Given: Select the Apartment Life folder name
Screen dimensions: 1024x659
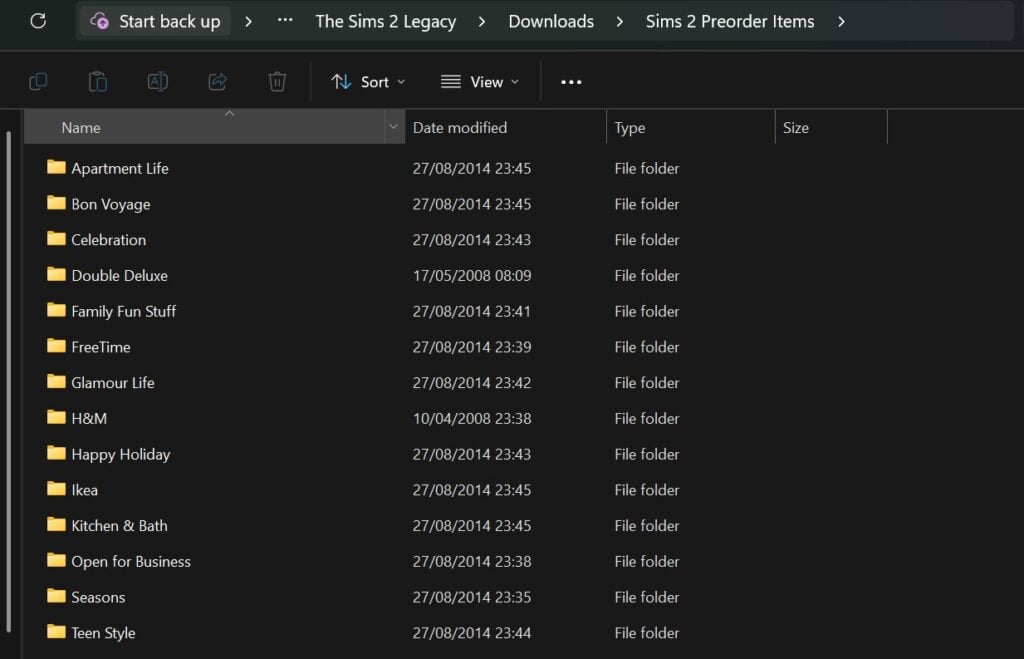Looking at the screenshot, I should click(120, 169).
